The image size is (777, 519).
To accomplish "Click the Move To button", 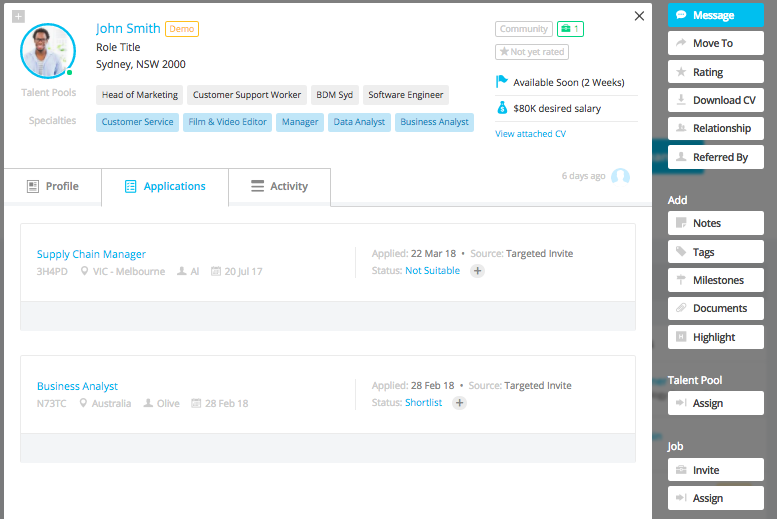I will pos(715,43).
